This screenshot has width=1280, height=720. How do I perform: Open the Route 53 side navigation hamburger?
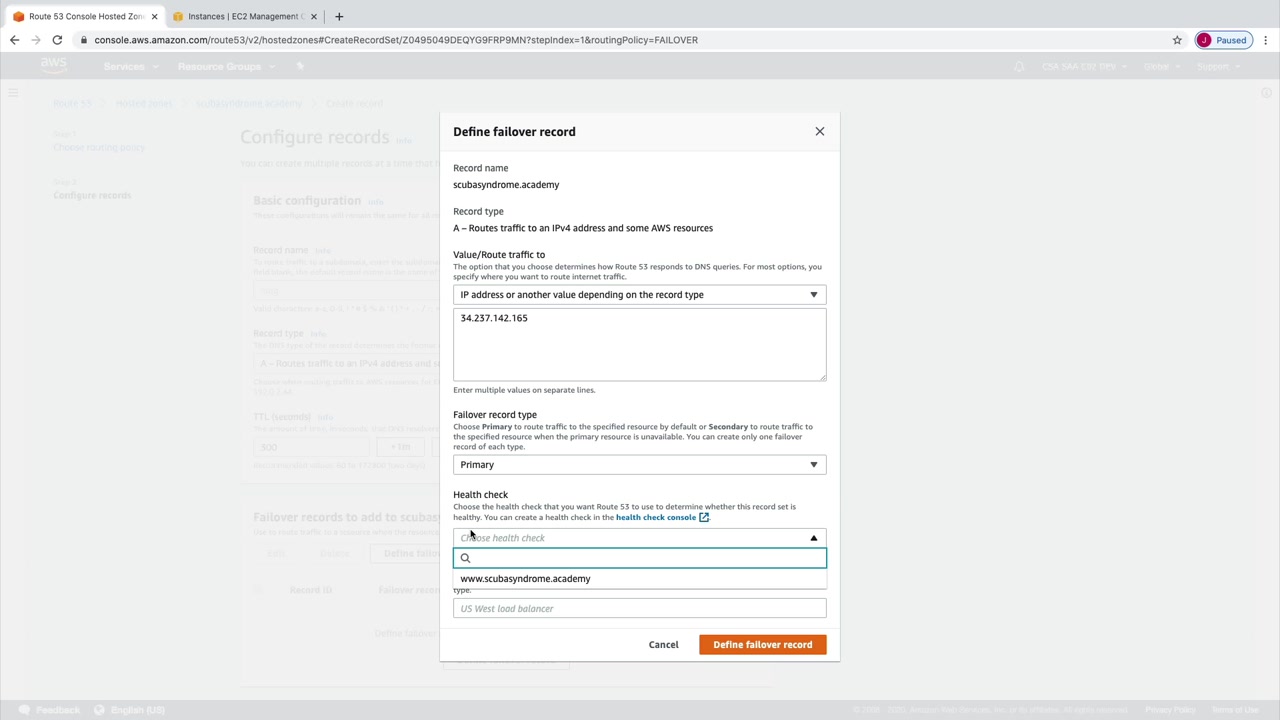pyautogui.click(x=13, y=93)
